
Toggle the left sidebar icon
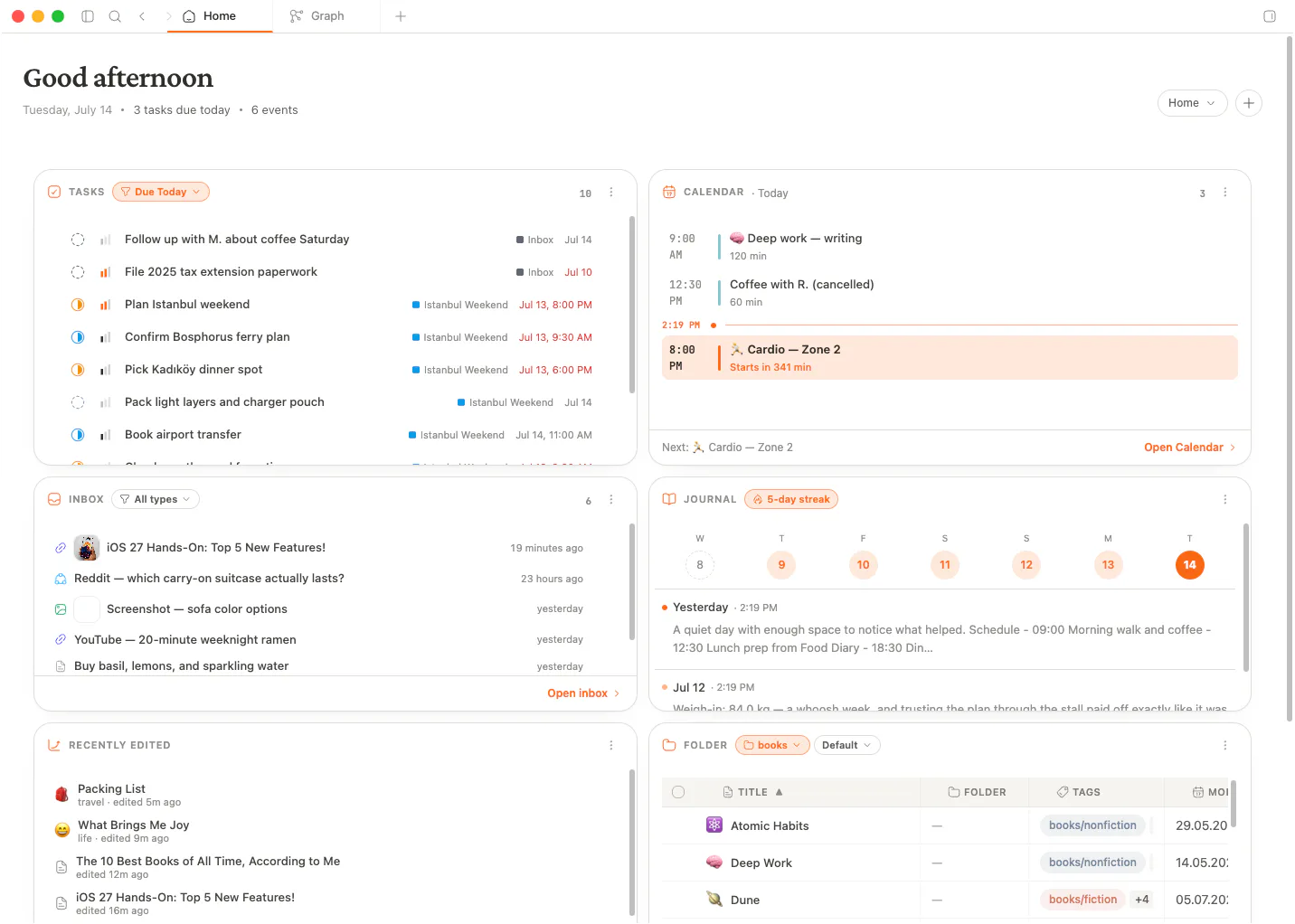(x=88, y=16)
